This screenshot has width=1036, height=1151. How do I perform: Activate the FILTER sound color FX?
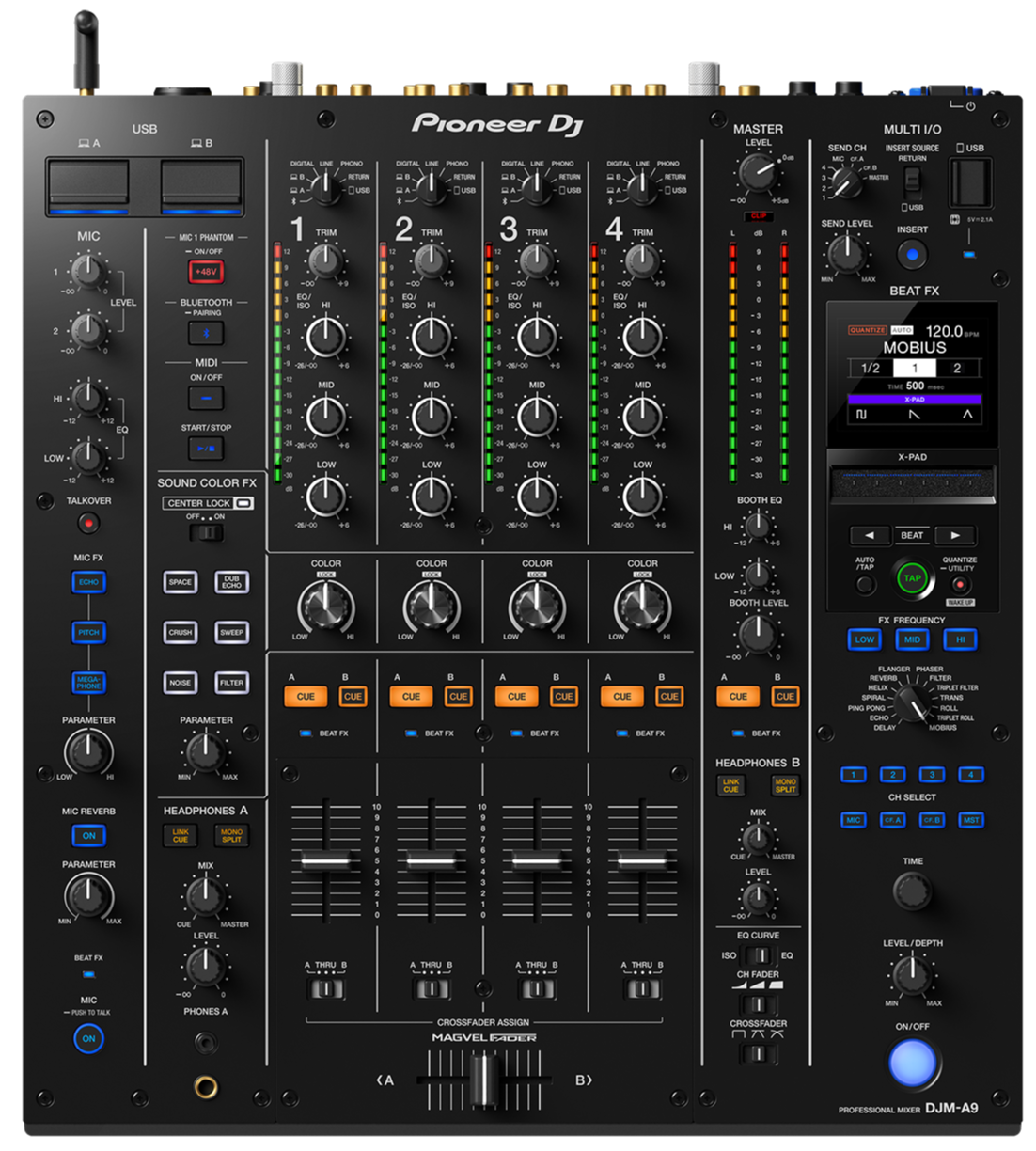[231, 683]
